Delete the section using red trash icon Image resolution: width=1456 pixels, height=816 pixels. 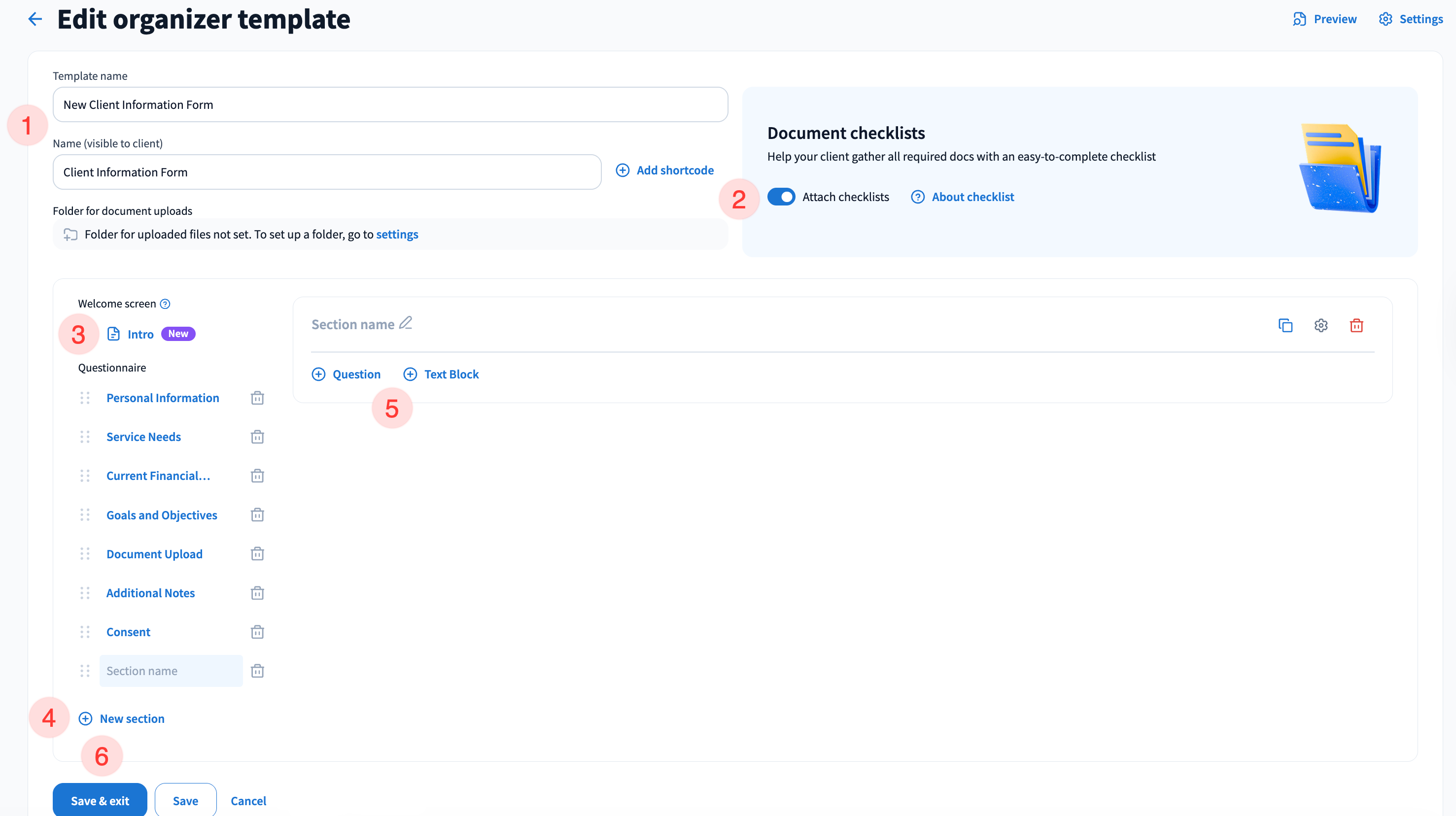[1356, 326]
